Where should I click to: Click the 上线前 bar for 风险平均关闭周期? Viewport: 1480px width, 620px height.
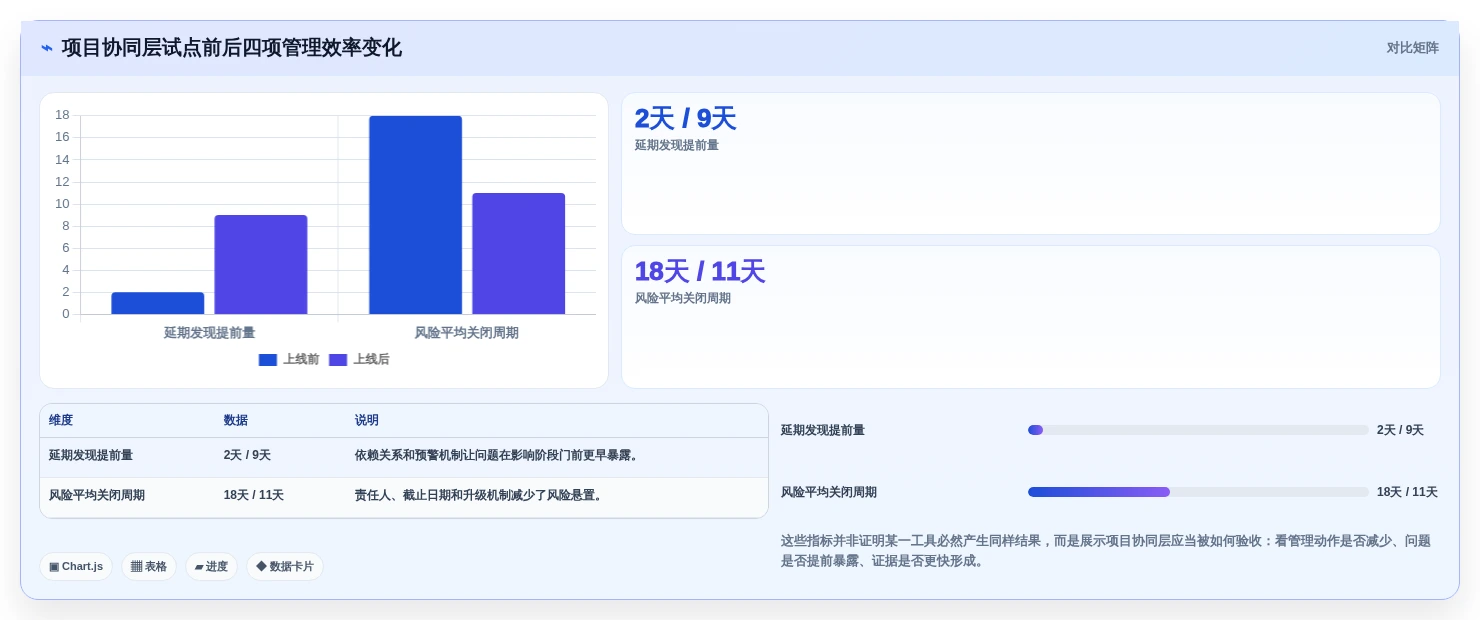click(416, 215)
